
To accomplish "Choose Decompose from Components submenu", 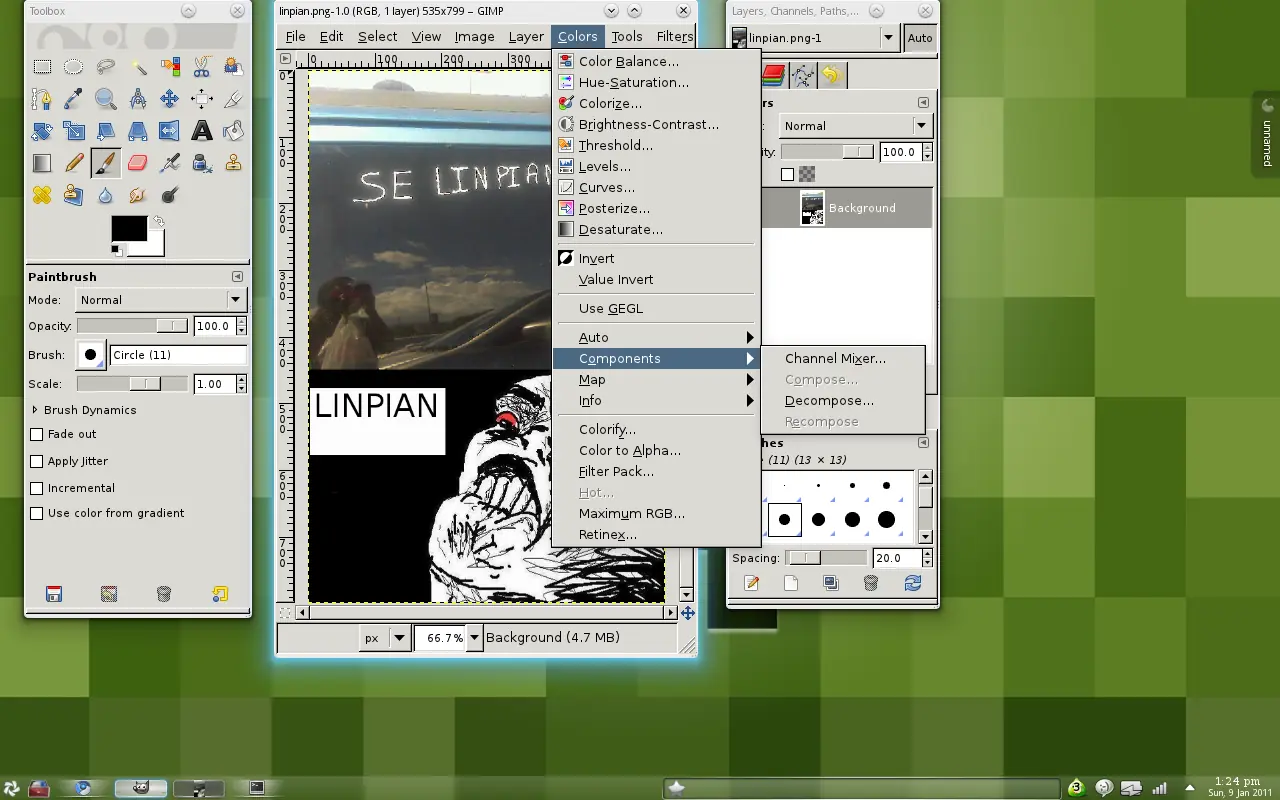I will (842, 400).
